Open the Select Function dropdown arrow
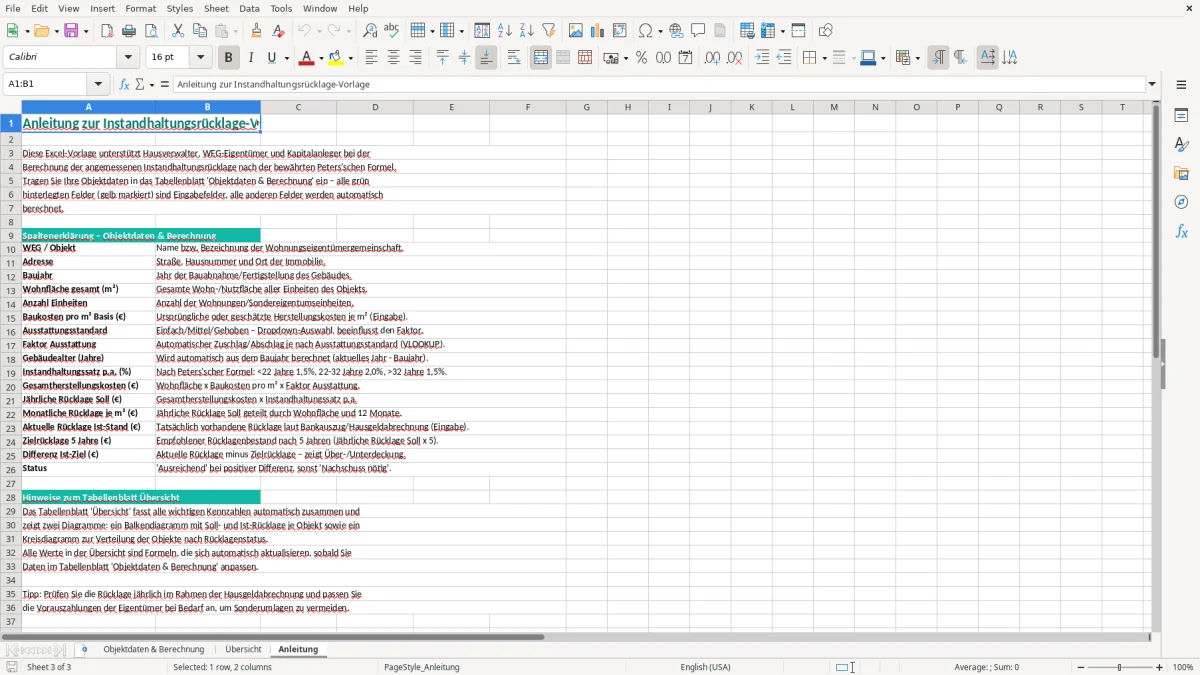This screenshot has width=1200, height=675. [152, 84]
